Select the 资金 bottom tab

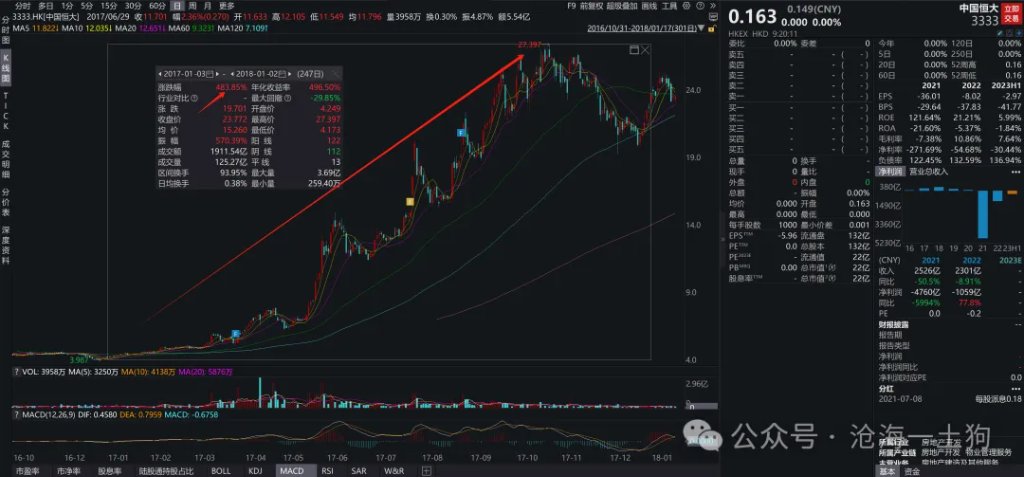[x=912, y=471]
